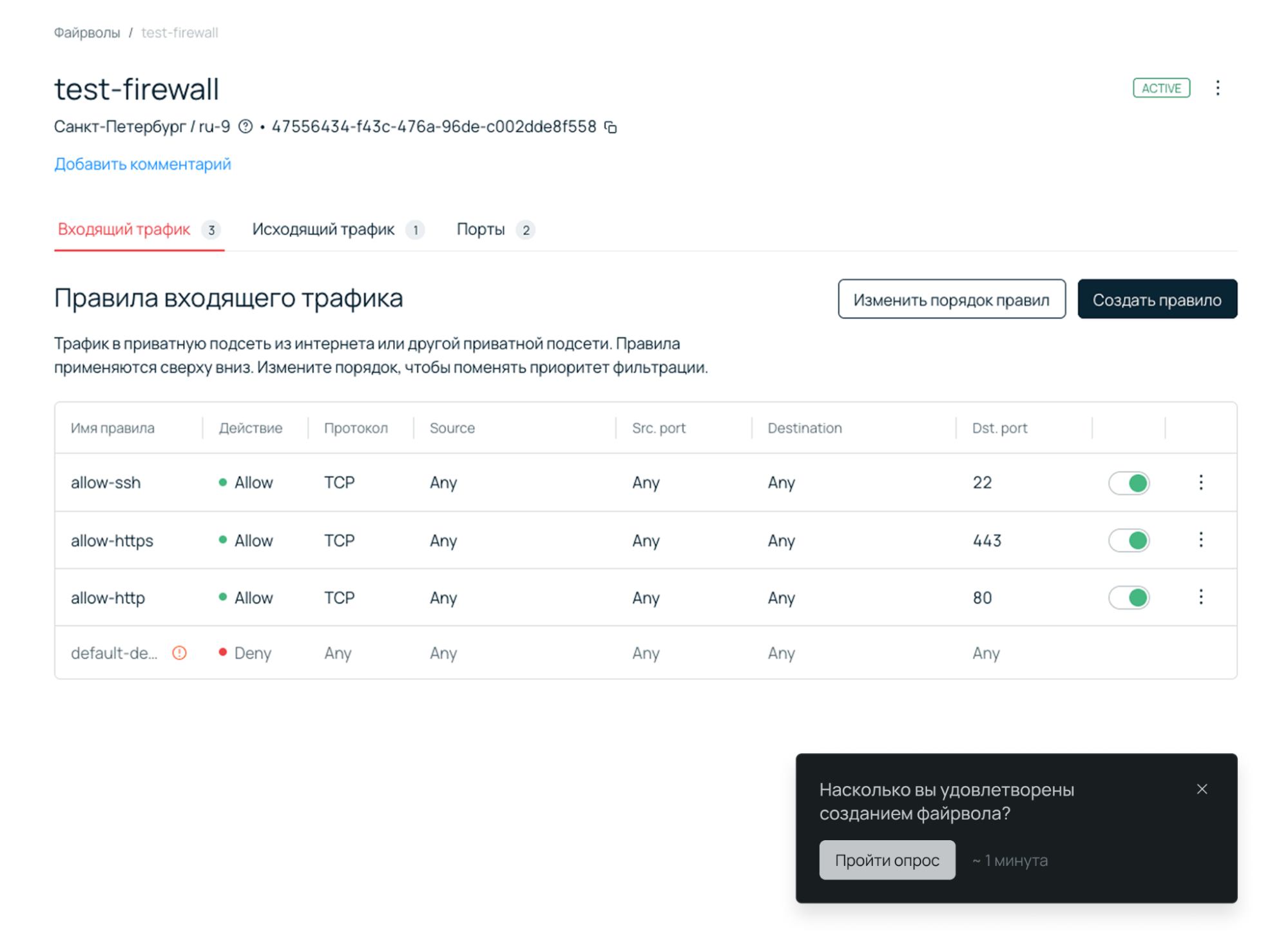Select the Входящий трафик tab
The height and width of the screenshot is (951, 1288).
click(x=123, y=229)
